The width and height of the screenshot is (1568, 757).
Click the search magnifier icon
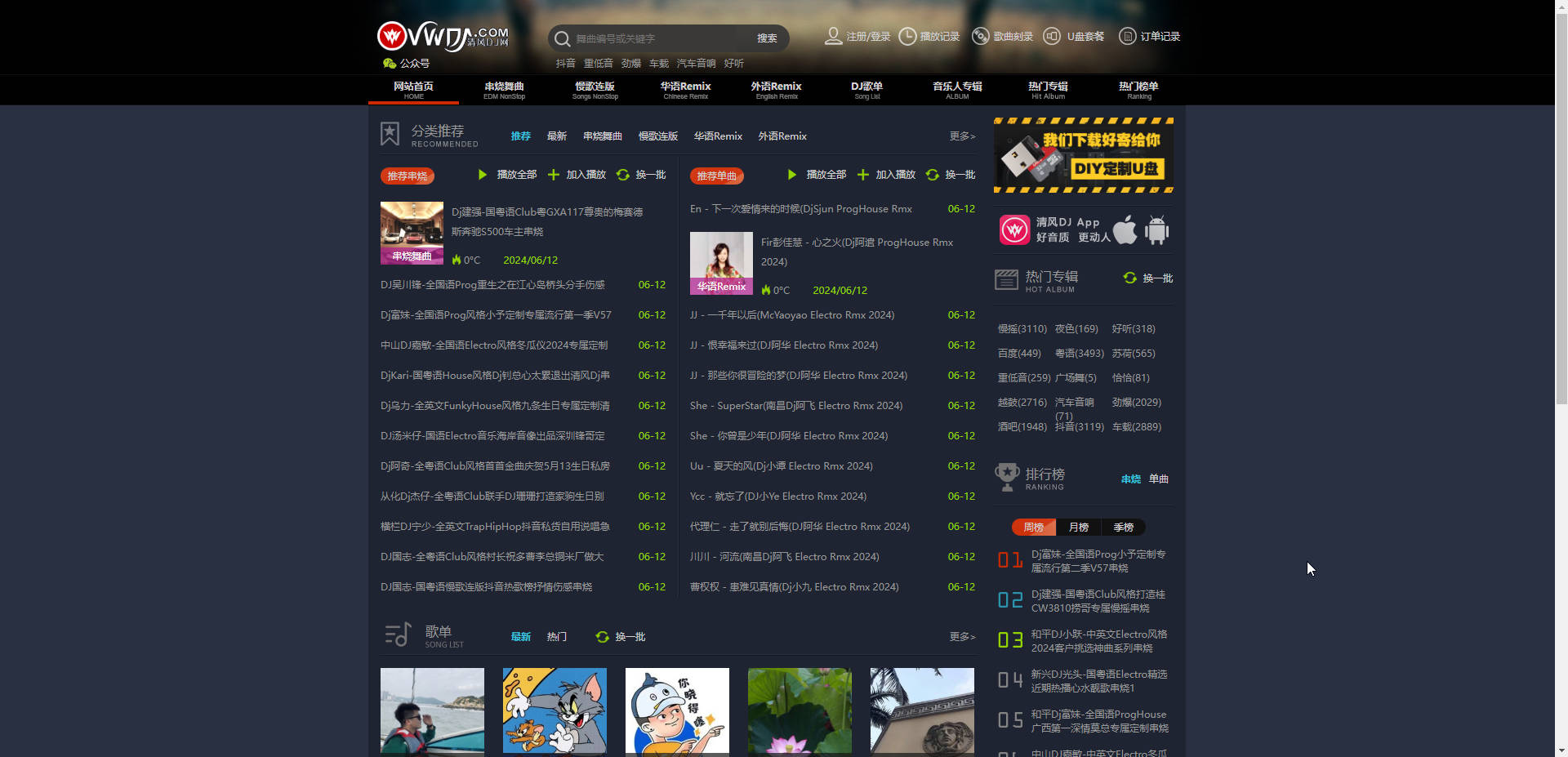coord(562,38)
